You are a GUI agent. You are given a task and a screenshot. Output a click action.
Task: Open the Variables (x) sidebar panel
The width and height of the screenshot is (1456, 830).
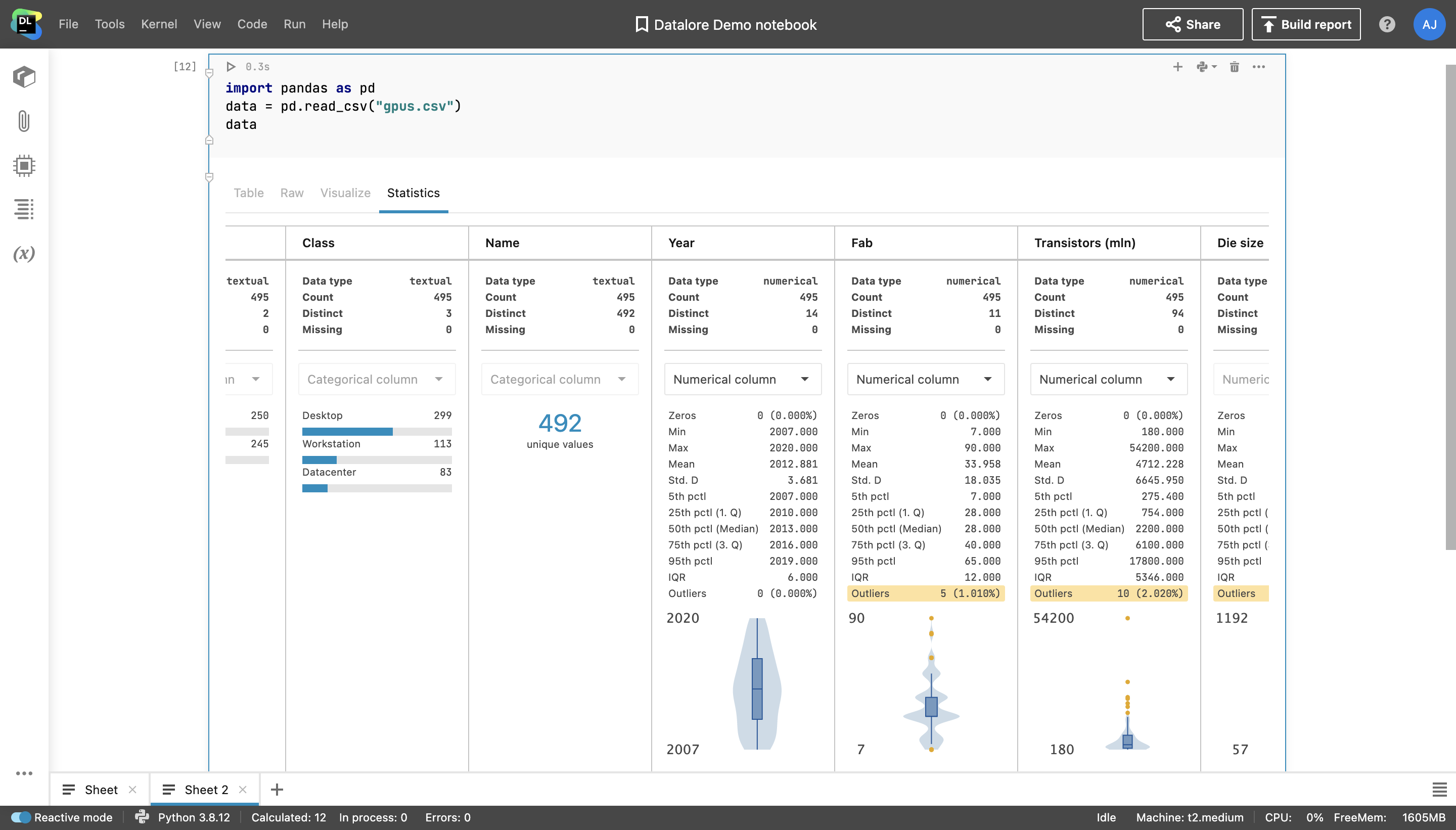(x=24, y=253)
